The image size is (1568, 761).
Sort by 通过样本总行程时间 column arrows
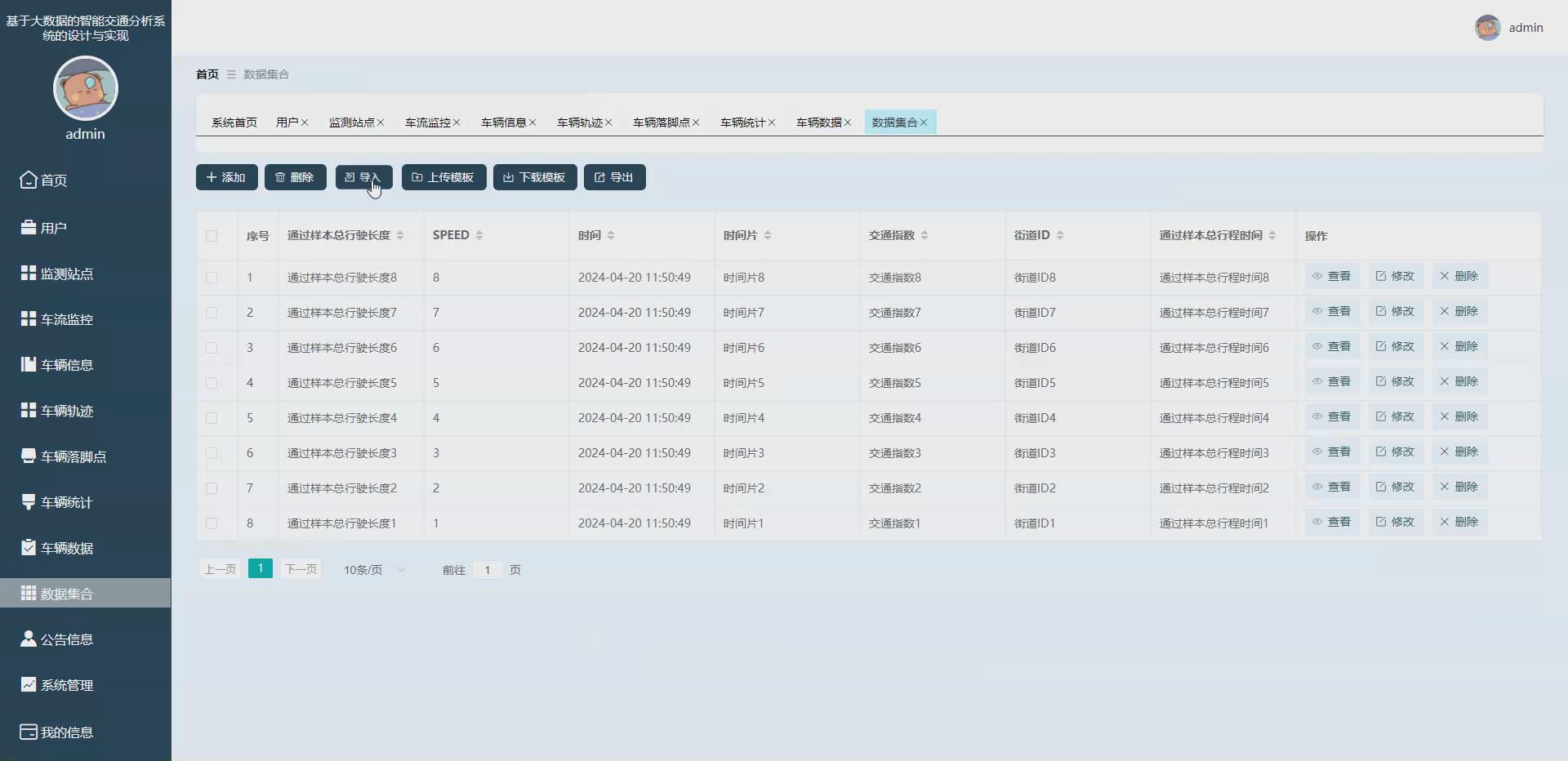pyautogui.click(x=1272, y=235)
